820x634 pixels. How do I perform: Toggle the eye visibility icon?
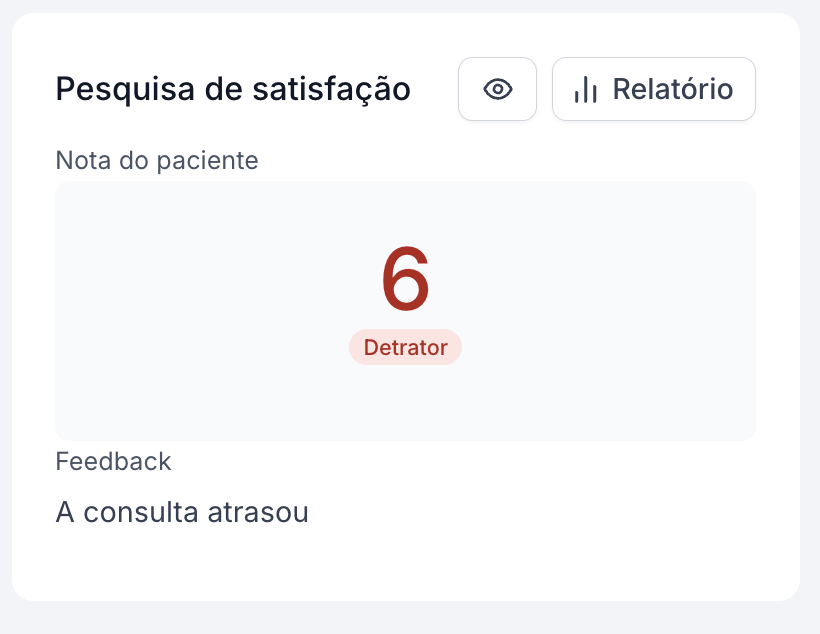(x=497, y=90)
